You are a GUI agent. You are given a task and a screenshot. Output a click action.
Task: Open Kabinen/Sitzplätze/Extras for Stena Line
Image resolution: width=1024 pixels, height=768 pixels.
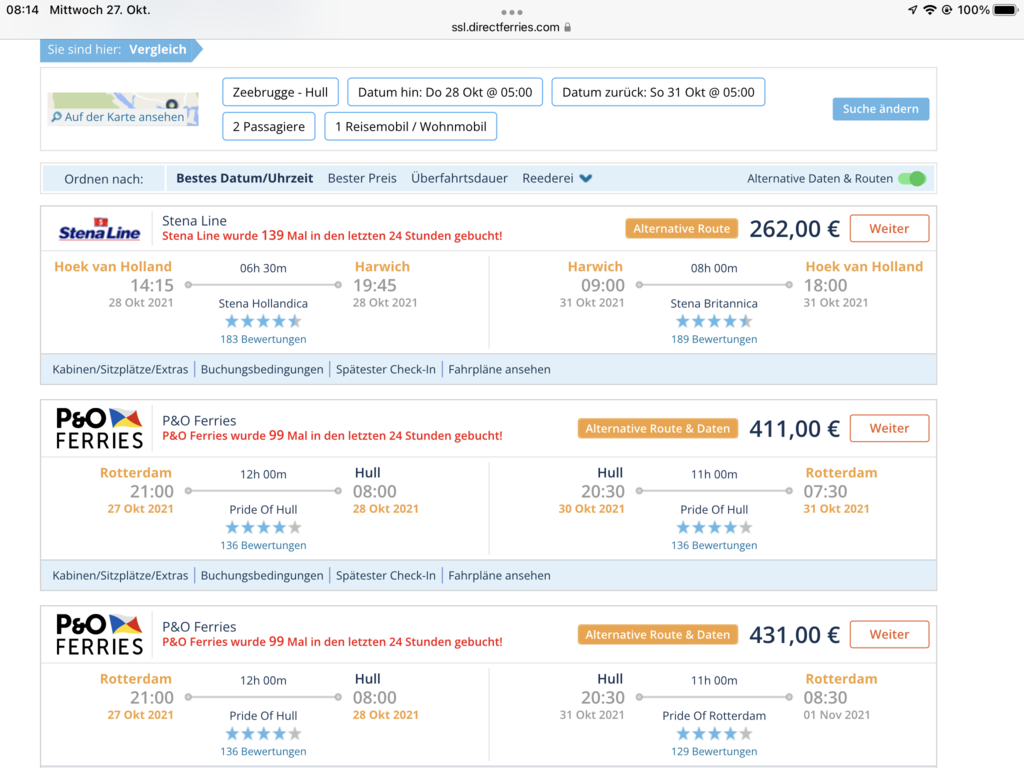coord(120,370)
